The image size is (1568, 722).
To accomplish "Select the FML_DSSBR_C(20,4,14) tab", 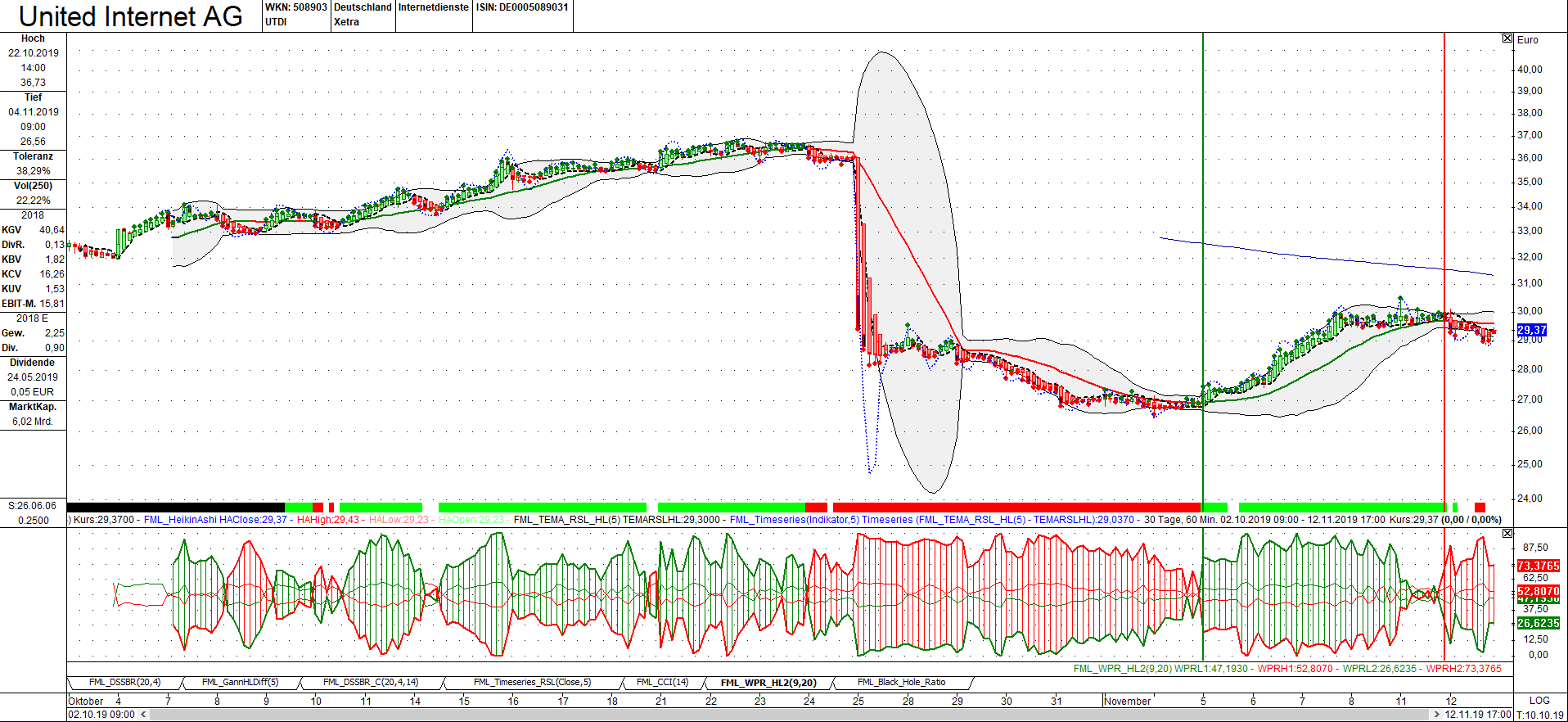I will 371,682.
